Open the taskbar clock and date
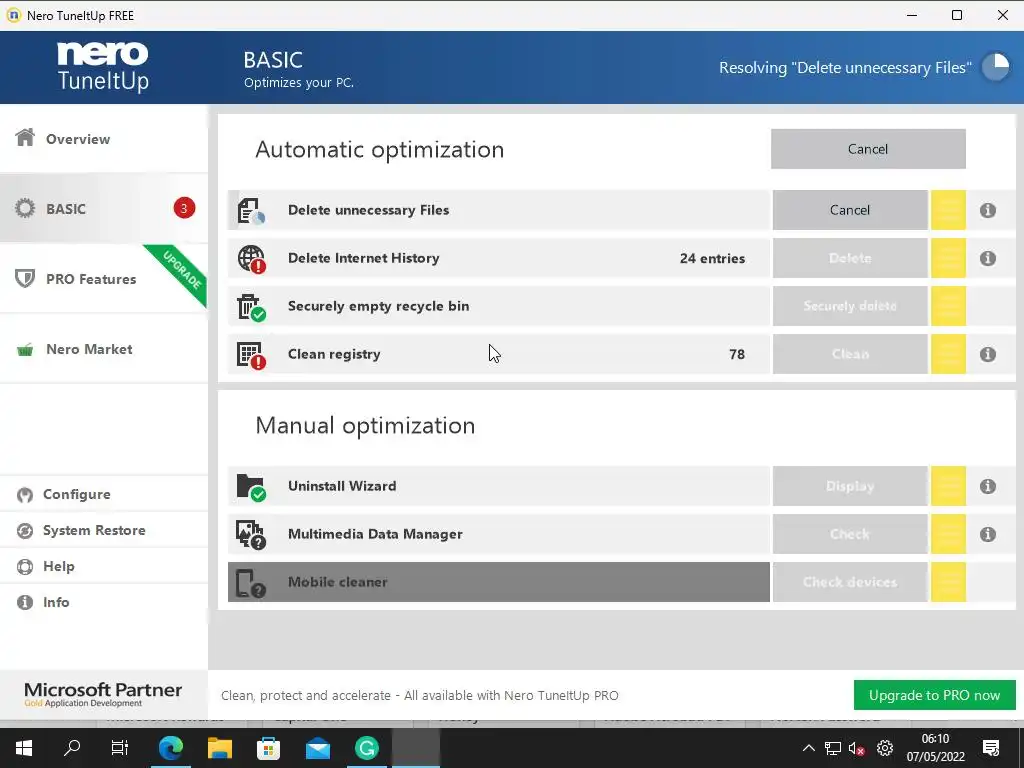The image size is (1024, 768). click(x=935, y=748)
